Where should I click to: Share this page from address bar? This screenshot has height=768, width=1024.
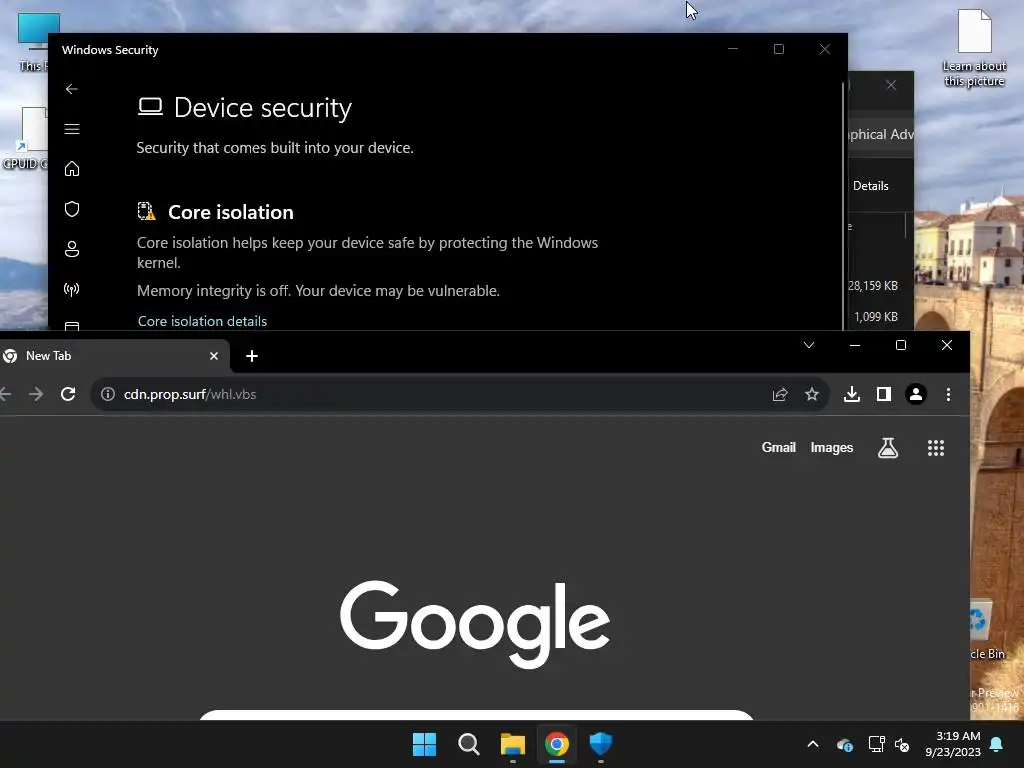tap(780, 394)
